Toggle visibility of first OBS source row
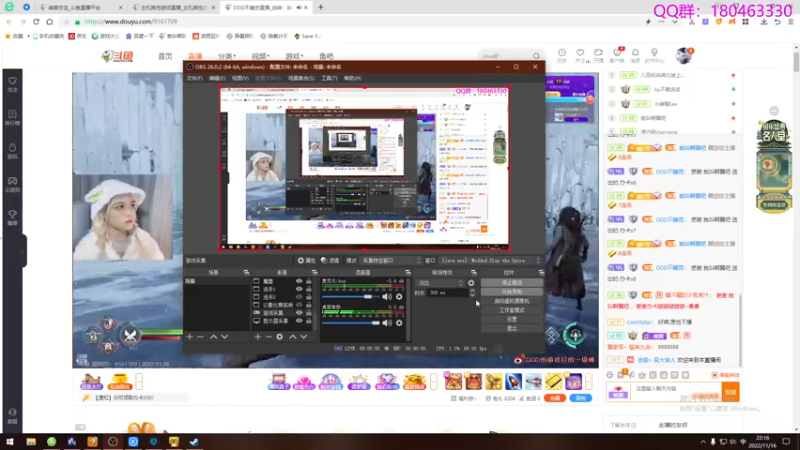Image resolution: width=800 pixels, height=450 pixels. pos(299,281)
